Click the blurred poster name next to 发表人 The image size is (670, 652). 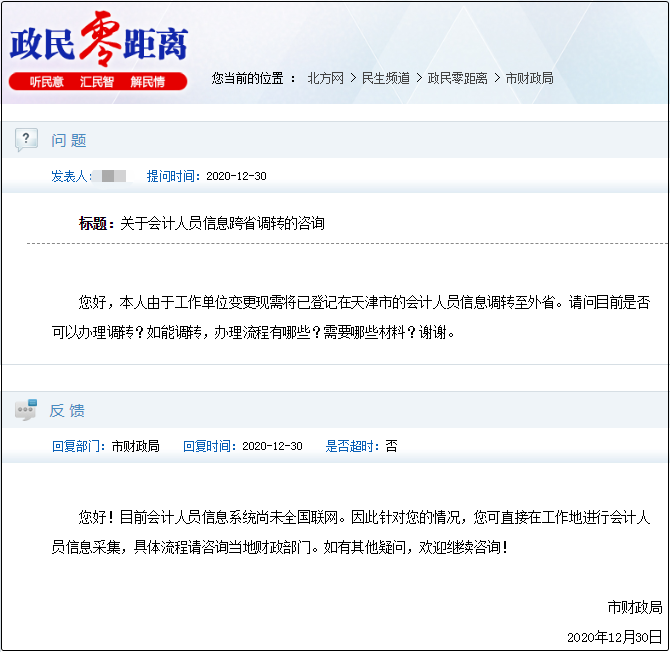pyautogui.click(x=111, y=176)
